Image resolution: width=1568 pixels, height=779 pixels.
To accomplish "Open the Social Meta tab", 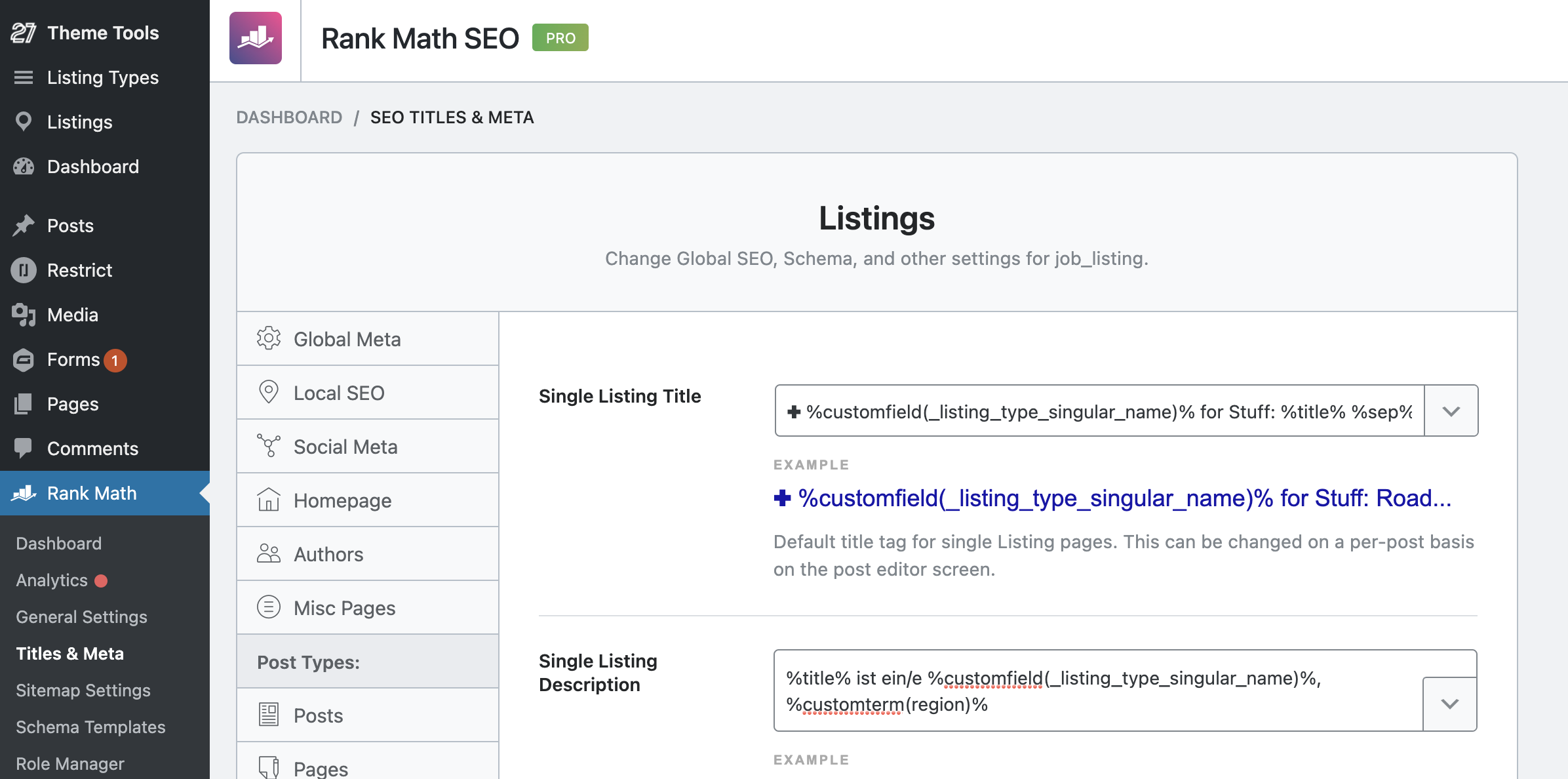I will [368, 447].
